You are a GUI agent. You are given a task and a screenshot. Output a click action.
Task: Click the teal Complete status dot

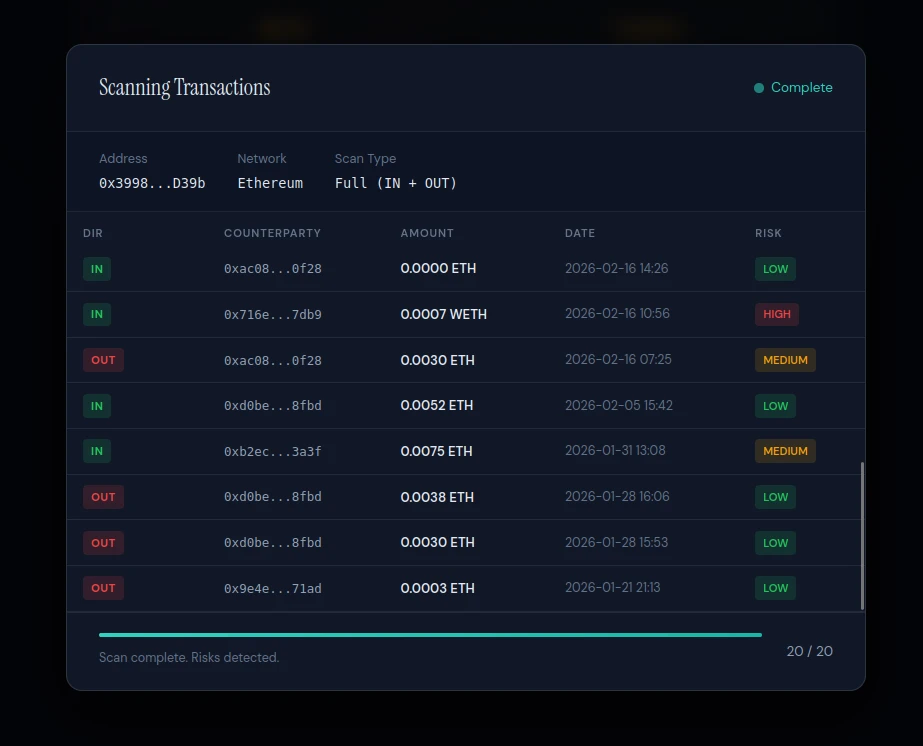tap(758, 88)
